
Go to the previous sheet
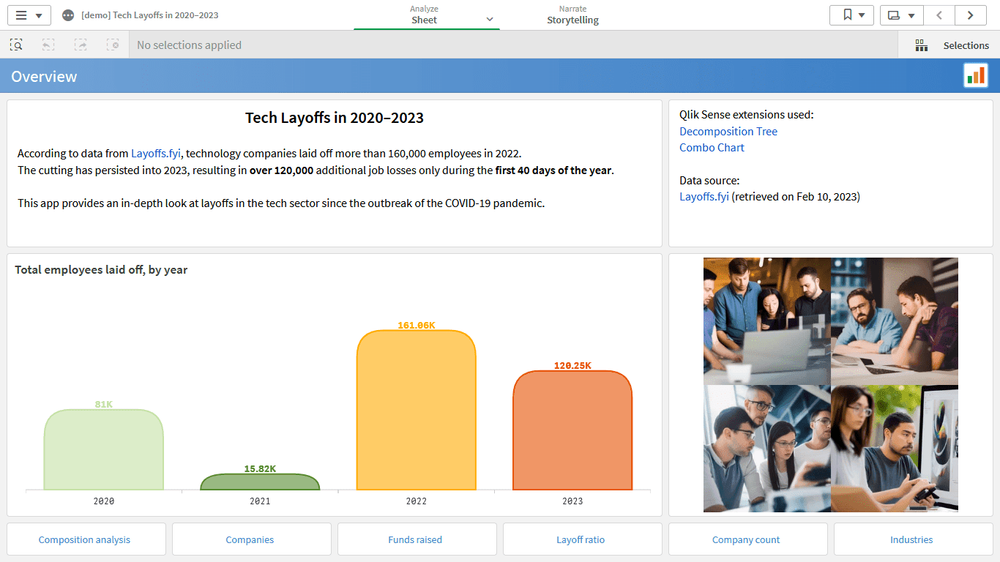(x=939, y=15)
